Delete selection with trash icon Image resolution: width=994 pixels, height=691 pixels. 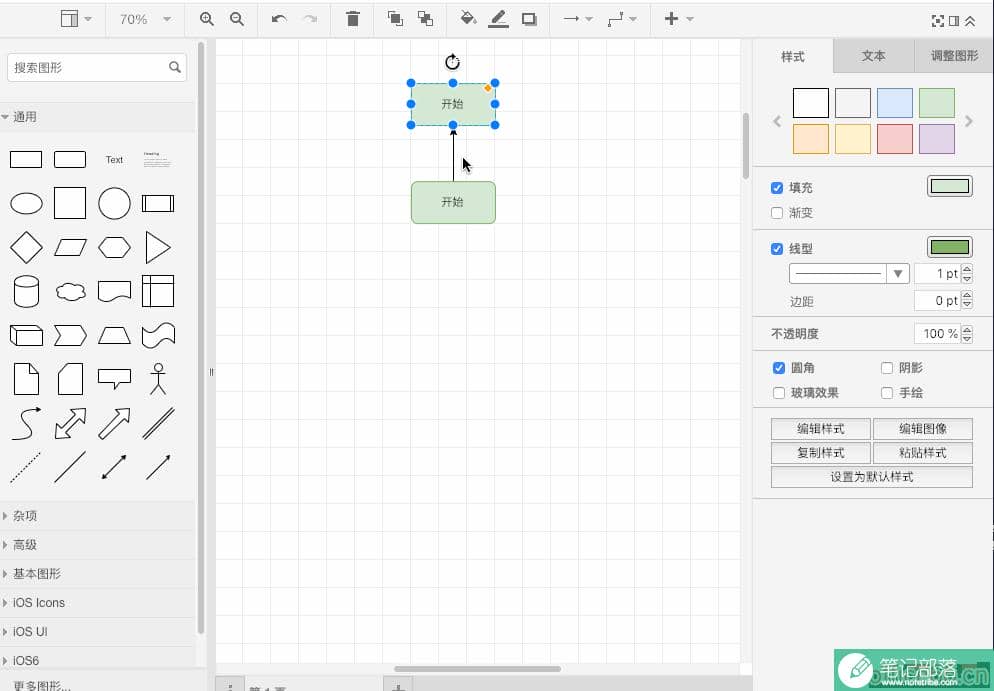pos(353,19)
